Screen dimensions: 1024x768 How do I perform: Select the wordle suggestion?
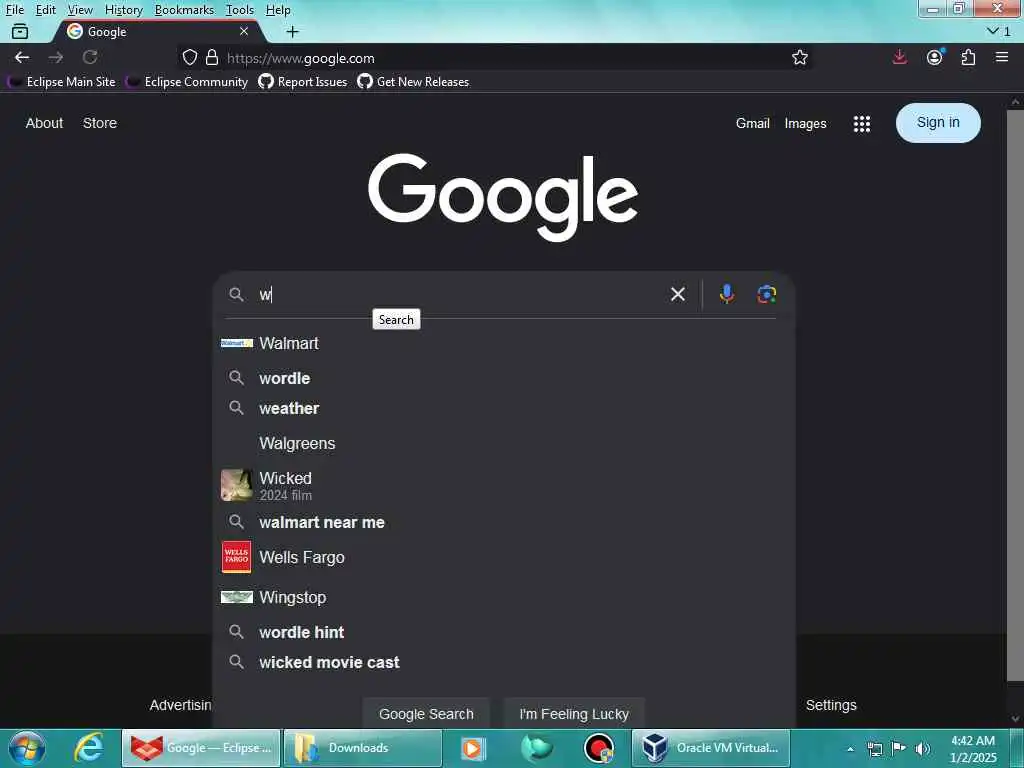tap(503, 378)
